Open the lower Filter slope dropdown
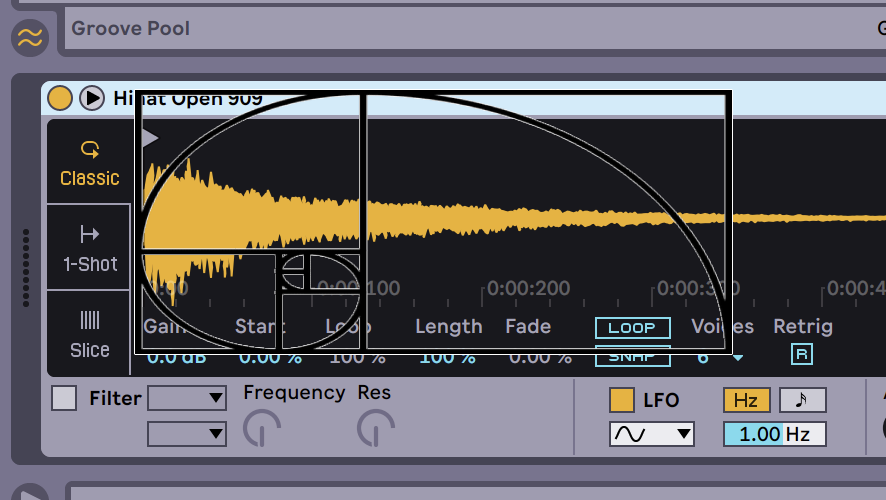Viewport: 886px width, 500px height. (x=187, y=434)
